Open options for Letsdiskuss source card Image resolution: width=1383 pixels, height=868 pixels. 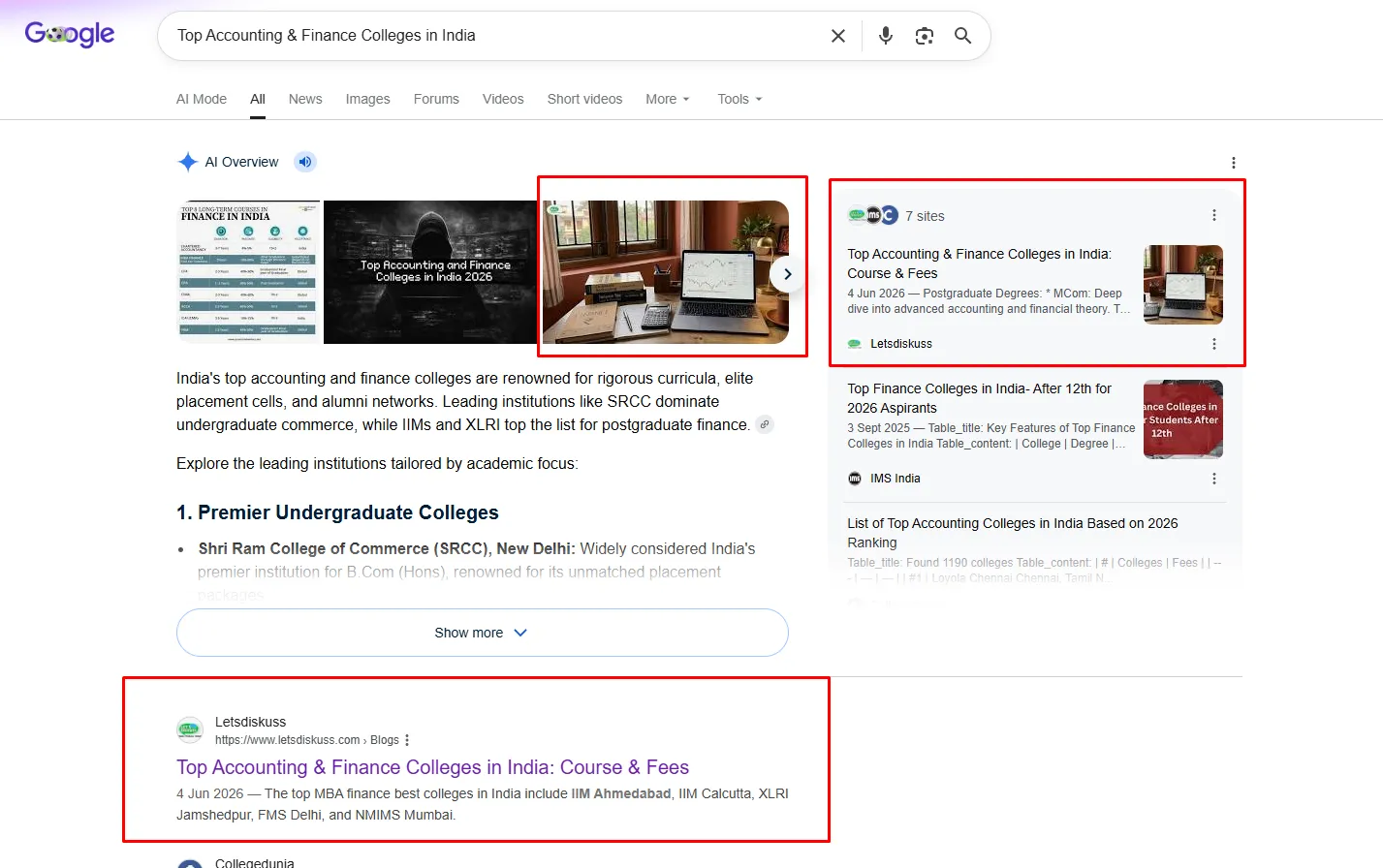(x=1213, y=344)
